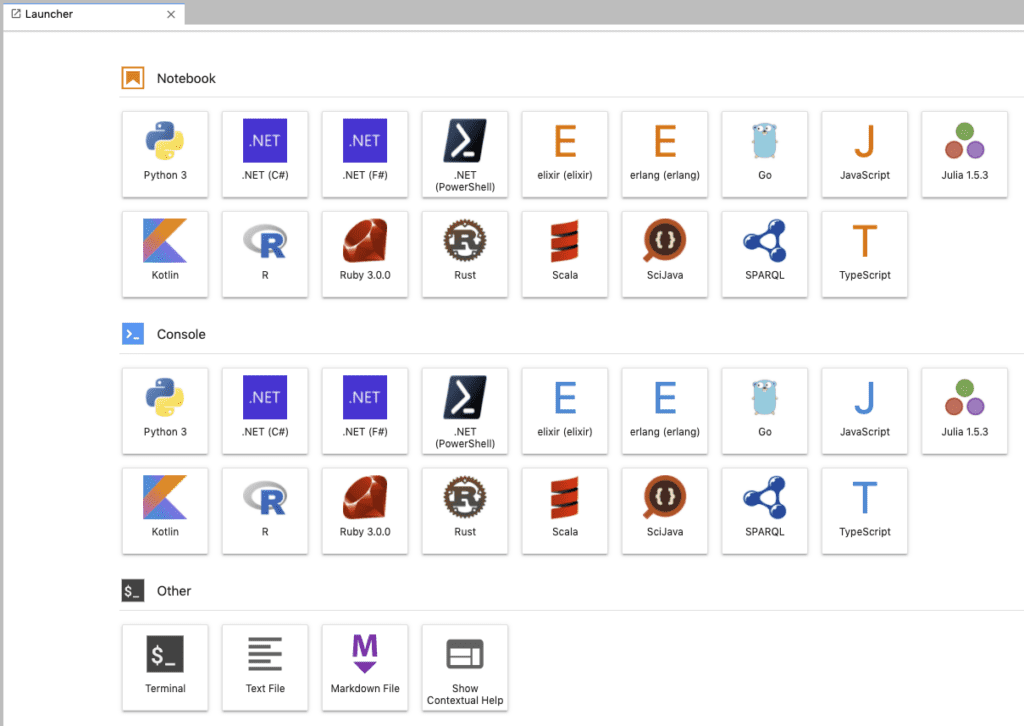Screen dimensions: 1024x726
Task: Create a .NET (F#) notebook
Action: [x=365, y=154]
